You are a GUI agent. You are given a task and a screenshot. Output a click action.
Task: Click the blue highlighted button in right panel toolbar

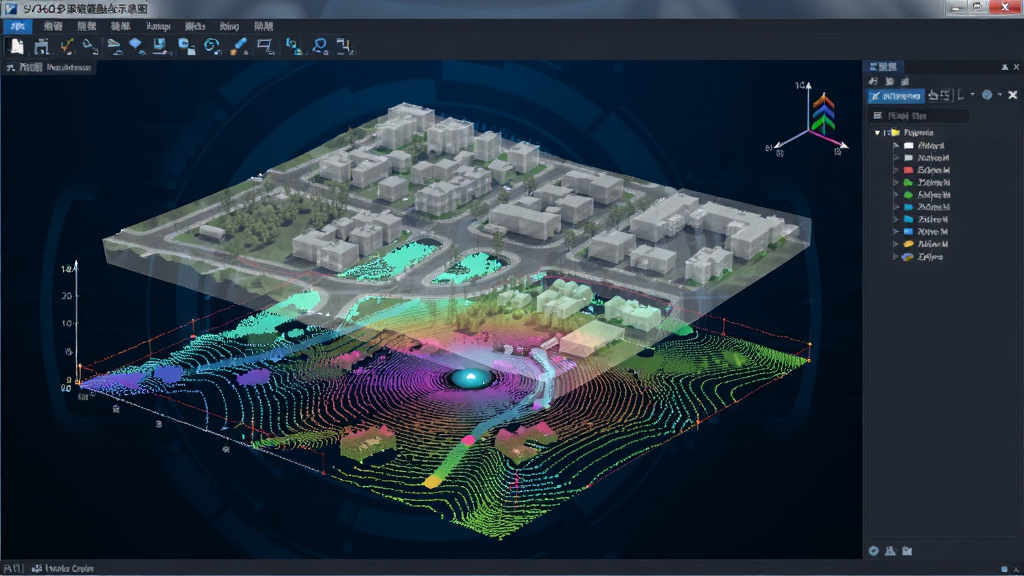pyautogui.click(x=896, y=96)
